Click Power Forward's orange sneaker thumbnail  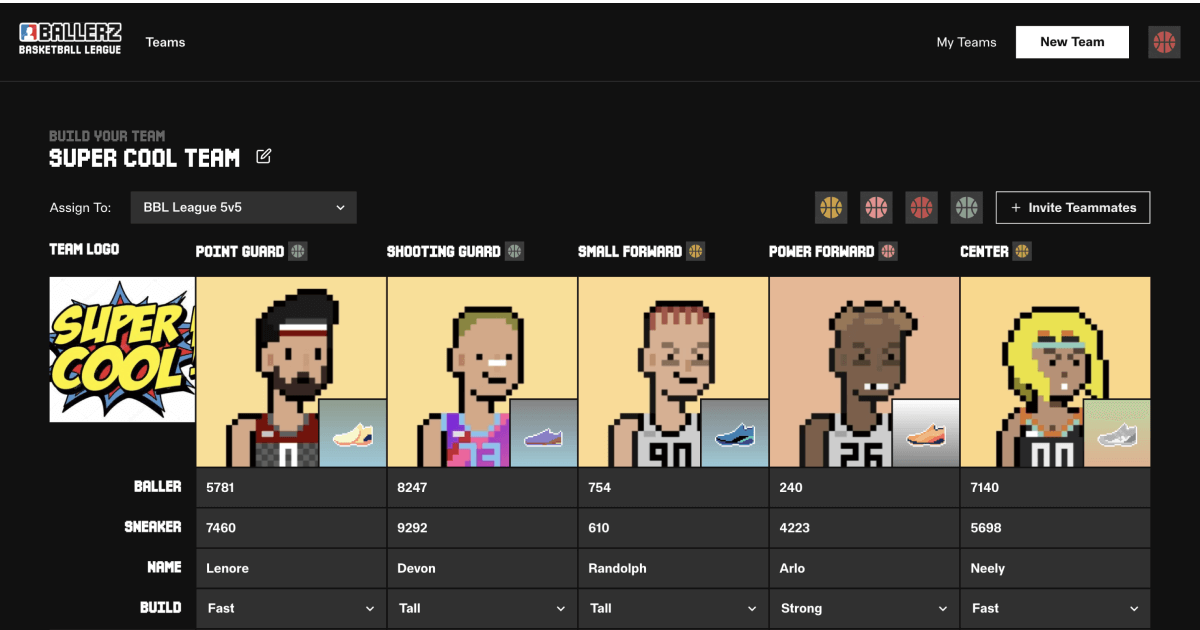coord(925,433)
